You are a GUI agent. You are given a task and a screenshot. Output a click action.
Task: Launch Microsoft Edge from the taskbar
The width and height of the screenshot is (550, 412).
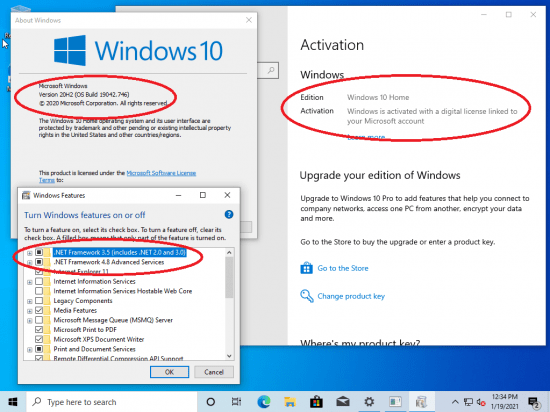pos(263,402)
